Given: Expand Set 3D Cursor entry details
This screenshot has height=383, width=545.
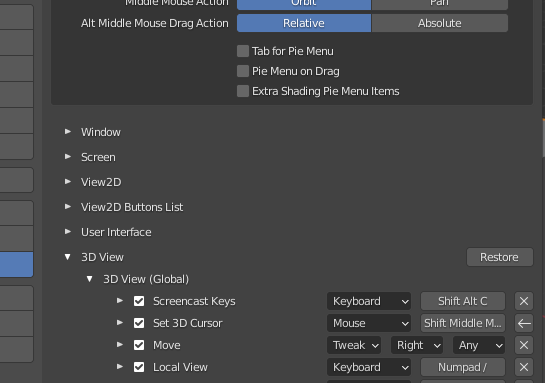Looking at the screenshot, I should pos(120,323).
